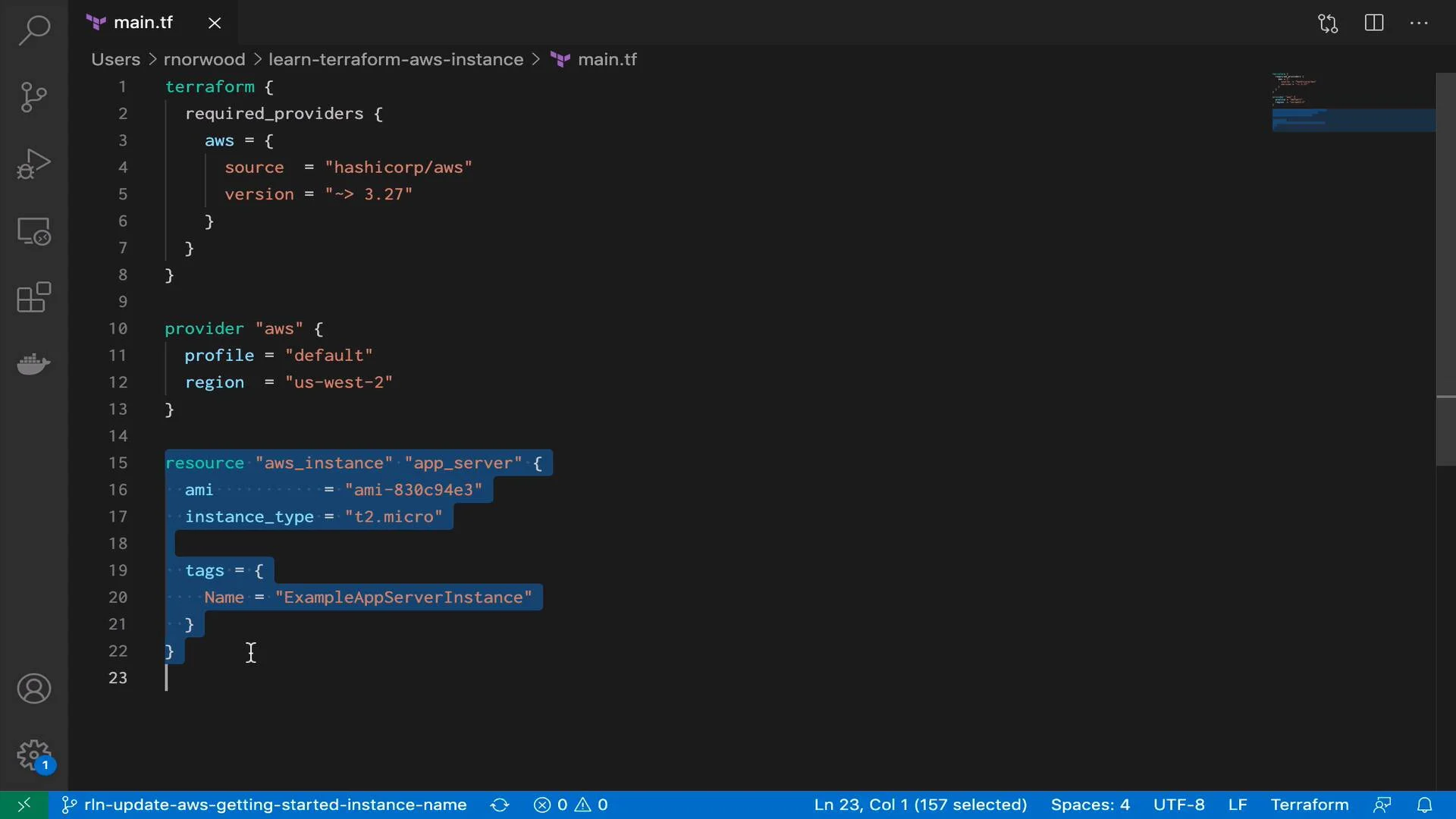This screenshot has height=819, width=1456.
Task: Click the minimap code overview
Action: [x=1353, y=102]
